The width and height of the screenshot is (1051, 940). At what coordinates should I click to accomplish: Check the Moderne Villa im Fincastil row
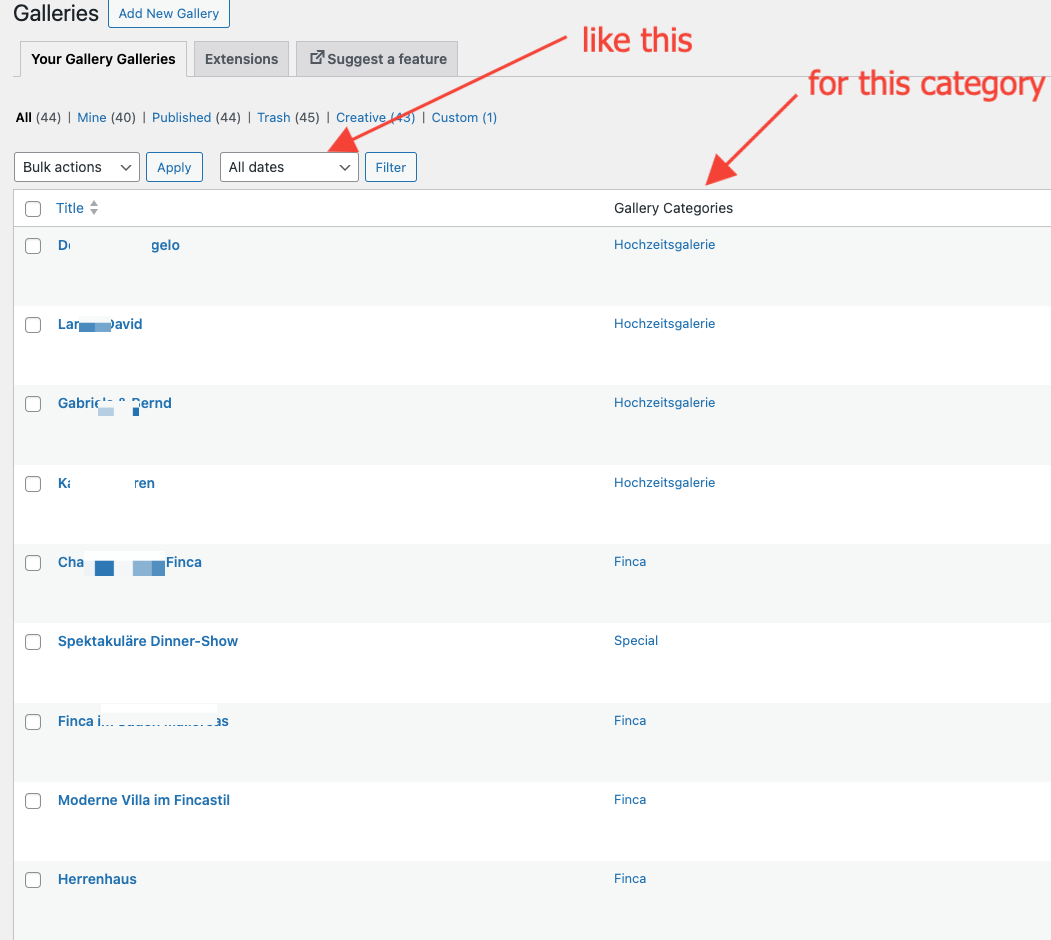pos(33,801)
